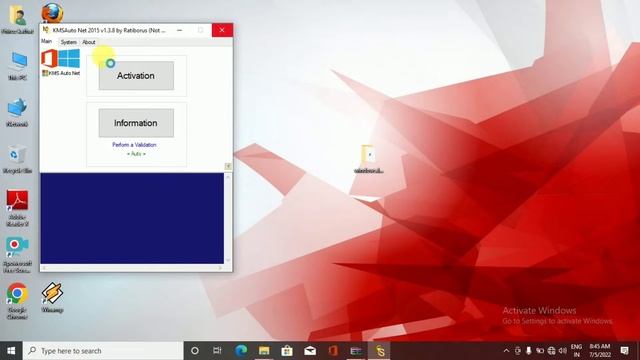This screenshot has width=640, height=360.
Task: Click small collapse arrow above console
Action: pos(228,166)
